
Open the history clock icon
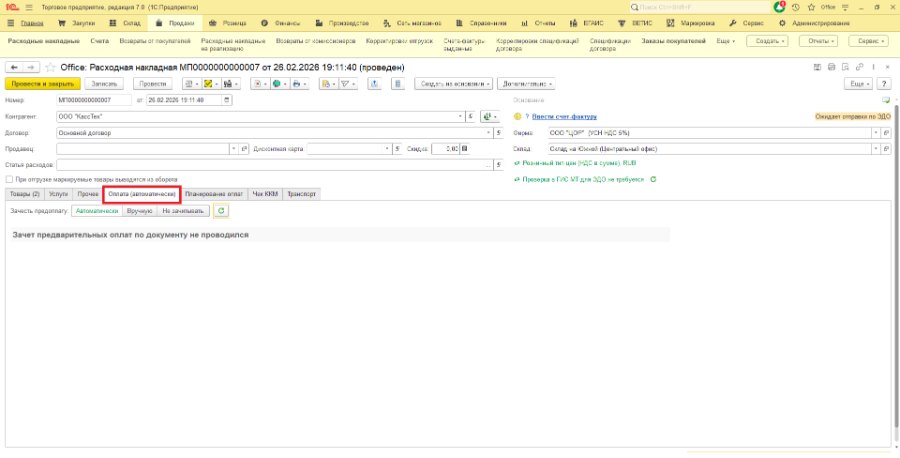pyautogui.click(x=795, y=7)
